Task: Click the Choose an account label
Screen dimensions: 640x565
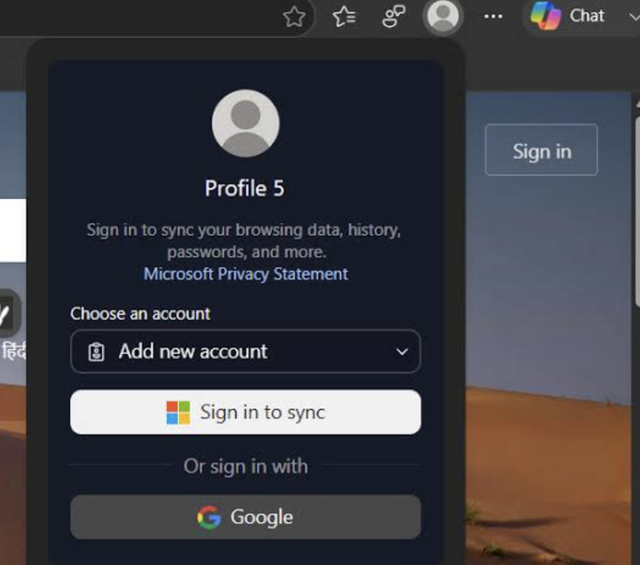Action: pyautogui.click(x=140, y=314)
